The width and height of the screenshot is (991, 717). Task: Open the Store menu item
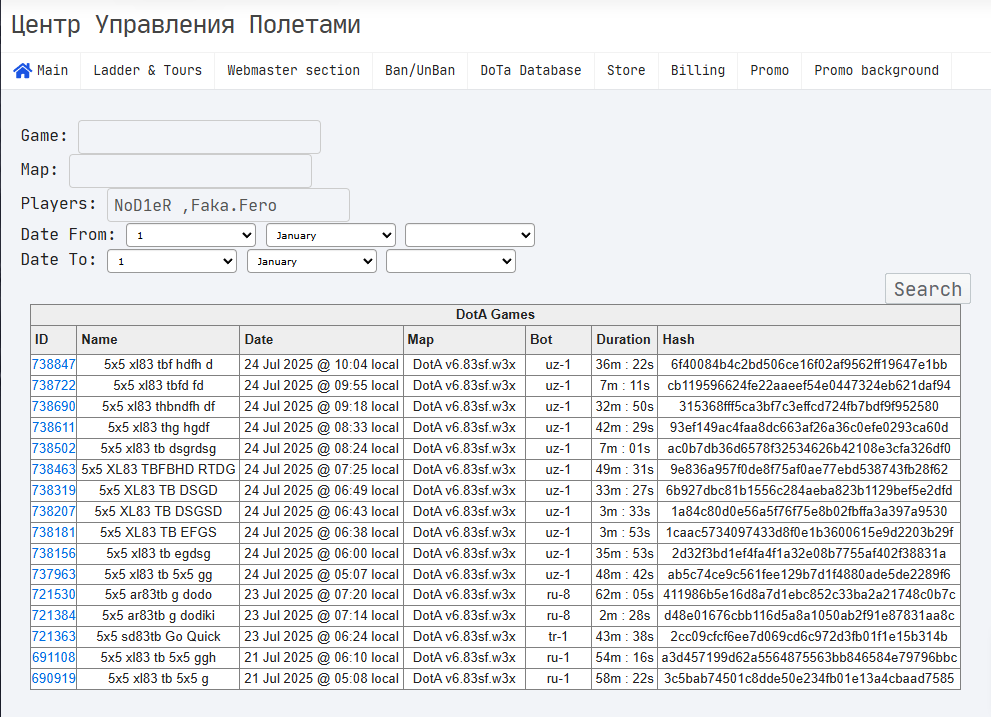(x=626, y=70)
